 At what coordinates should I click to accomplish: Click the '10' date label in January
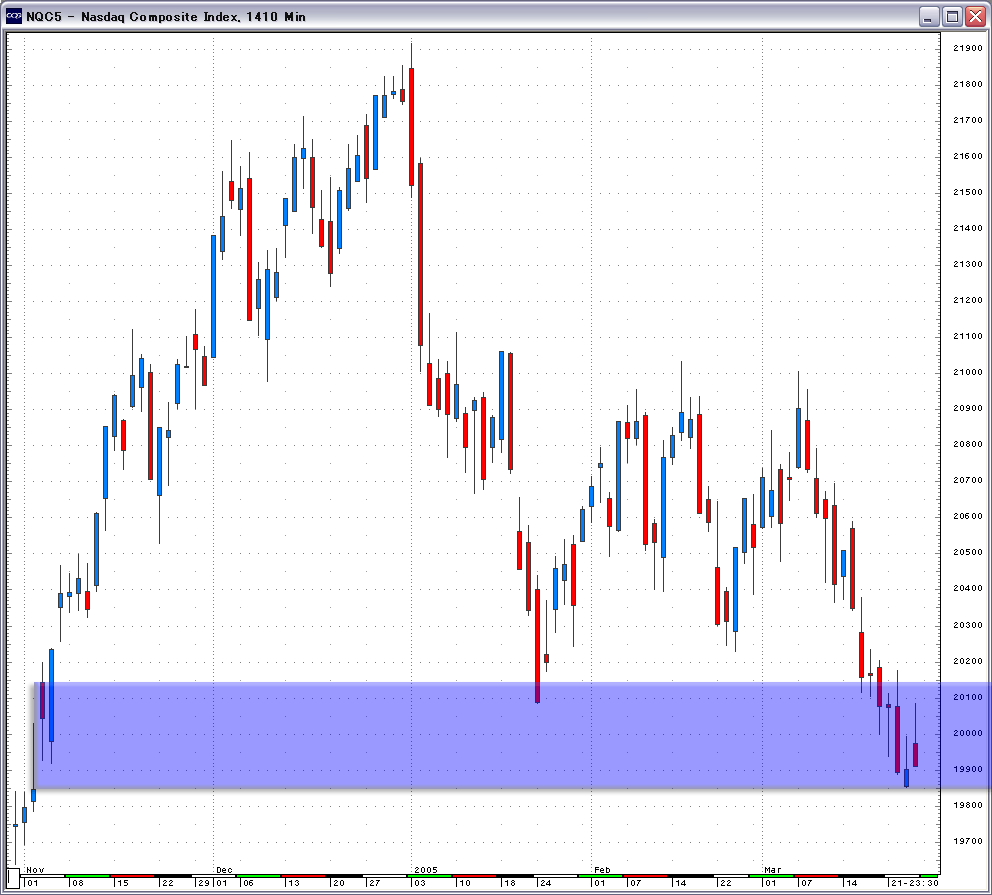464,883
